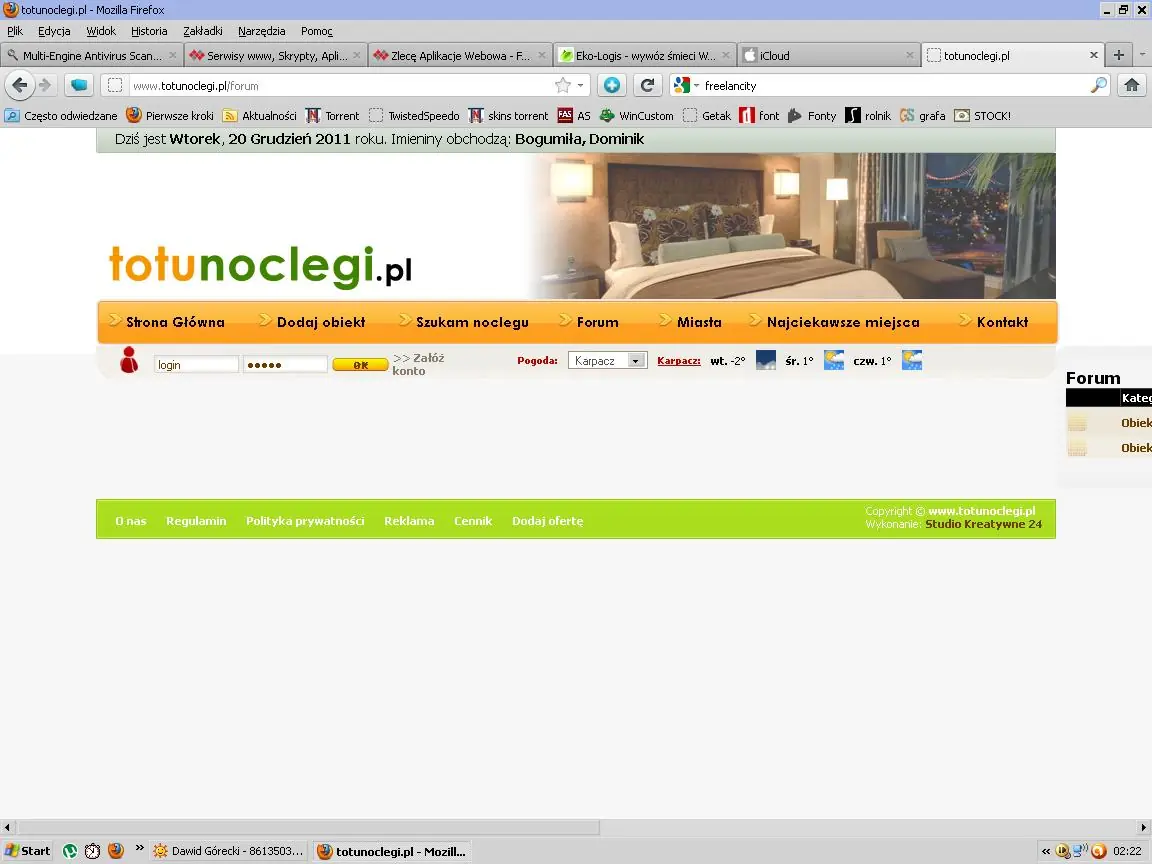Click the Pierwsze kroki Firefox bookmark
Screen dimensions: 1152x864
pos(170,115)
